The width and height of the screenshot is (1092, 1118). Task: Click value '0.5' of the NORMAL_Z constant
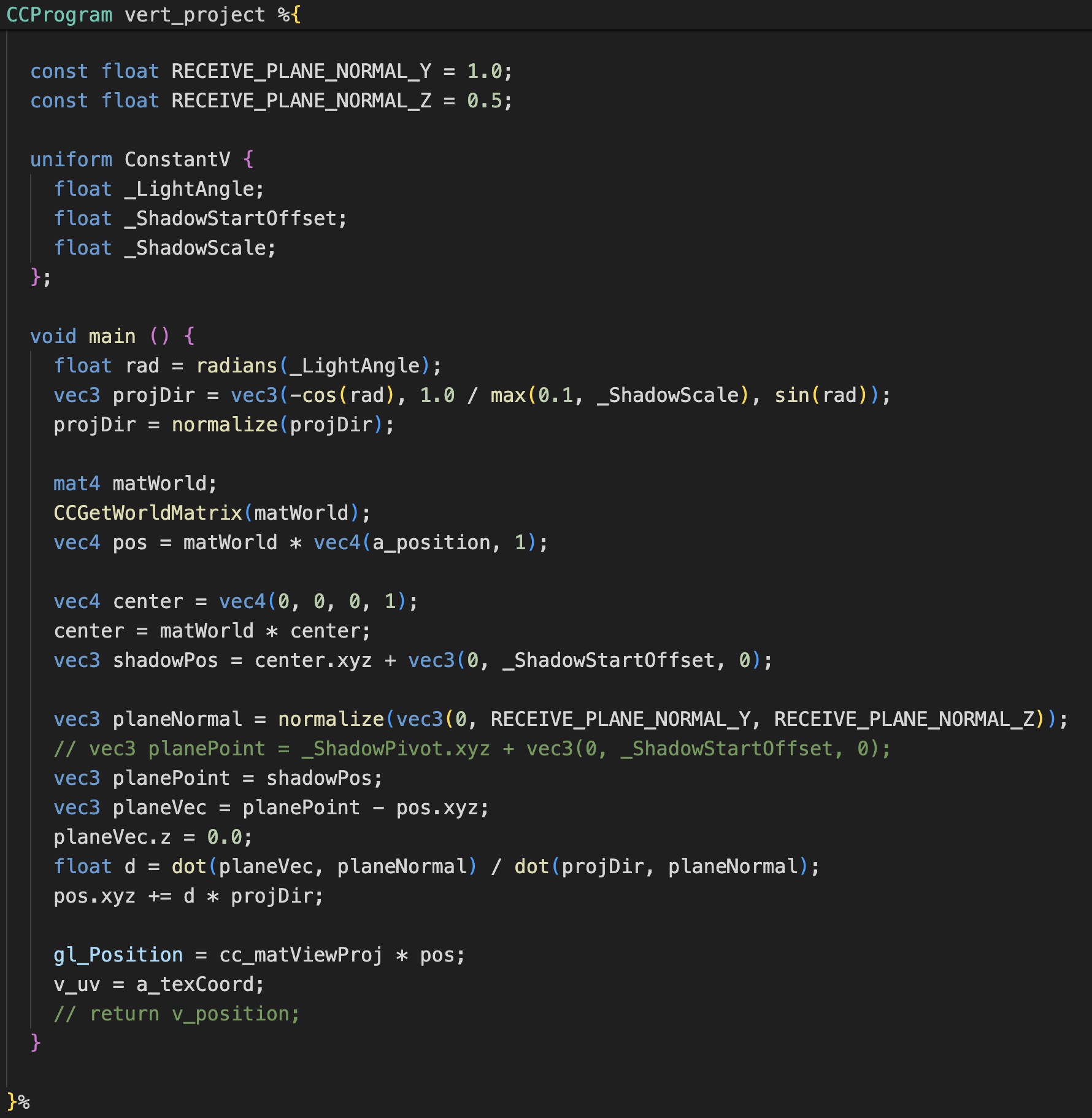pos(485,101)
